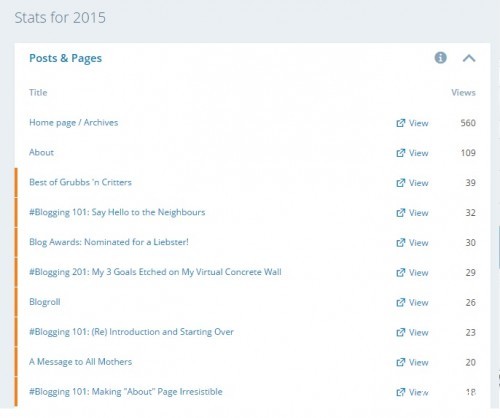Open the Blogging 201 My 3 Goals post
The image size is (500, 418).
point(155,272)
